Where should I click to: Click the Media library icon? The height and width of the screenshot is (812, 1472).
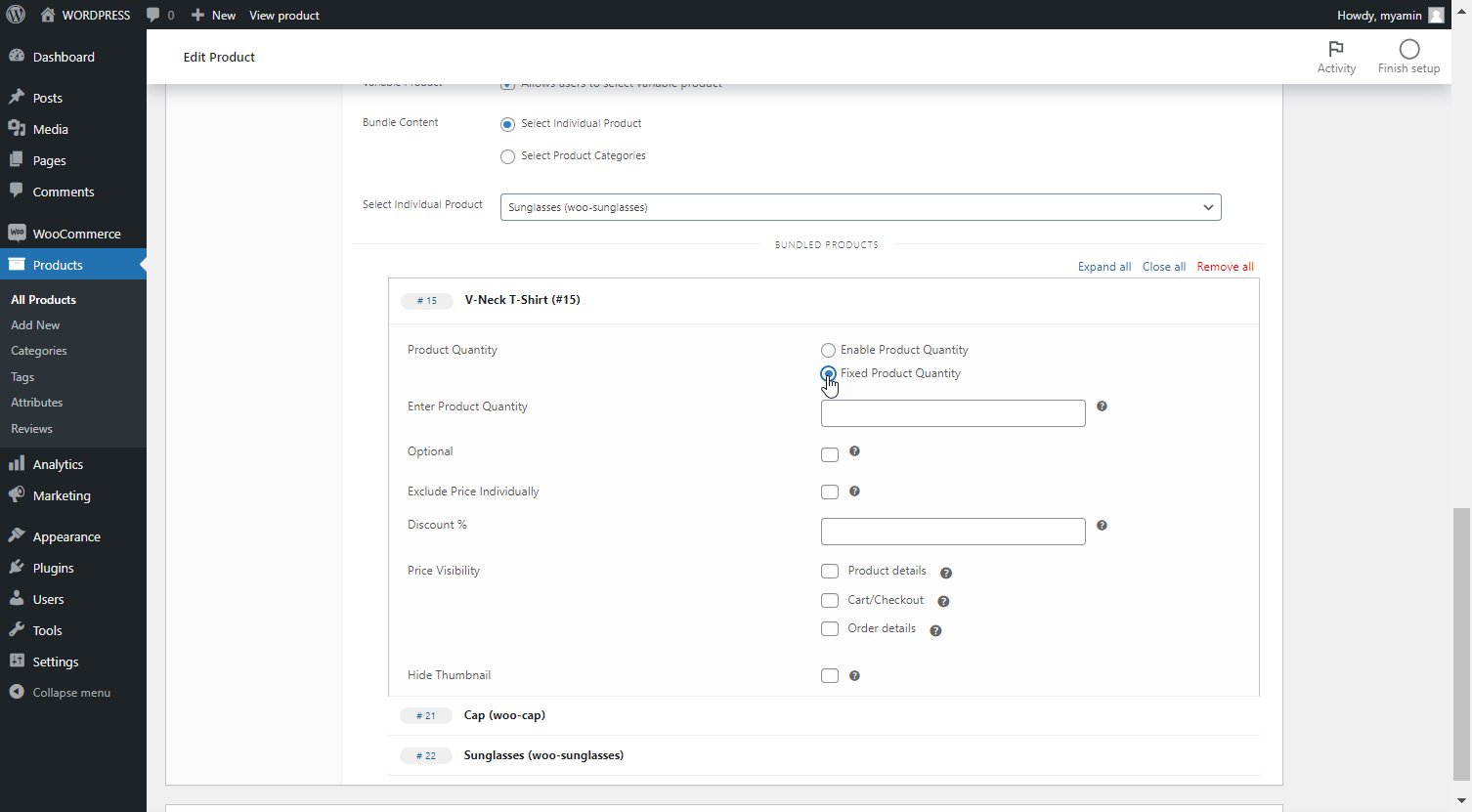[17, 128]
